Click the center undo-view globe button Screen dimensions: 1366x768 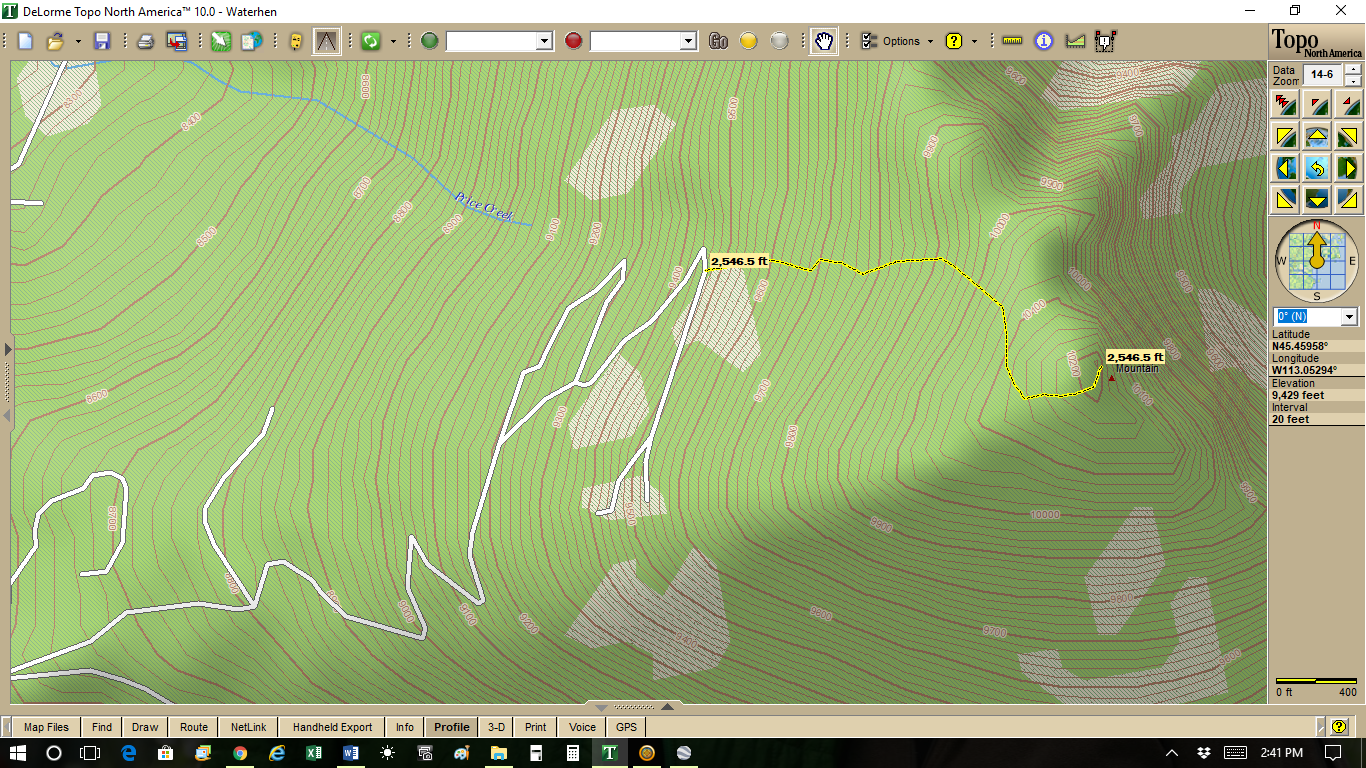[x=1317, y=167]
